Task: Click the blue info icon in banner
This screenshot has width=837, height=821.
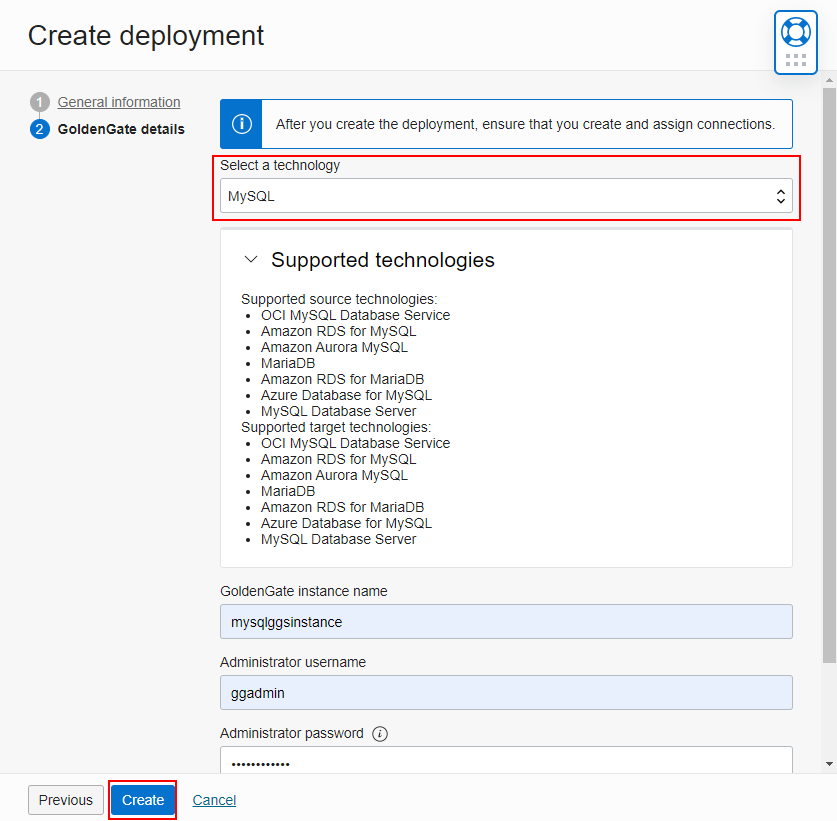Action: [240, 124]
